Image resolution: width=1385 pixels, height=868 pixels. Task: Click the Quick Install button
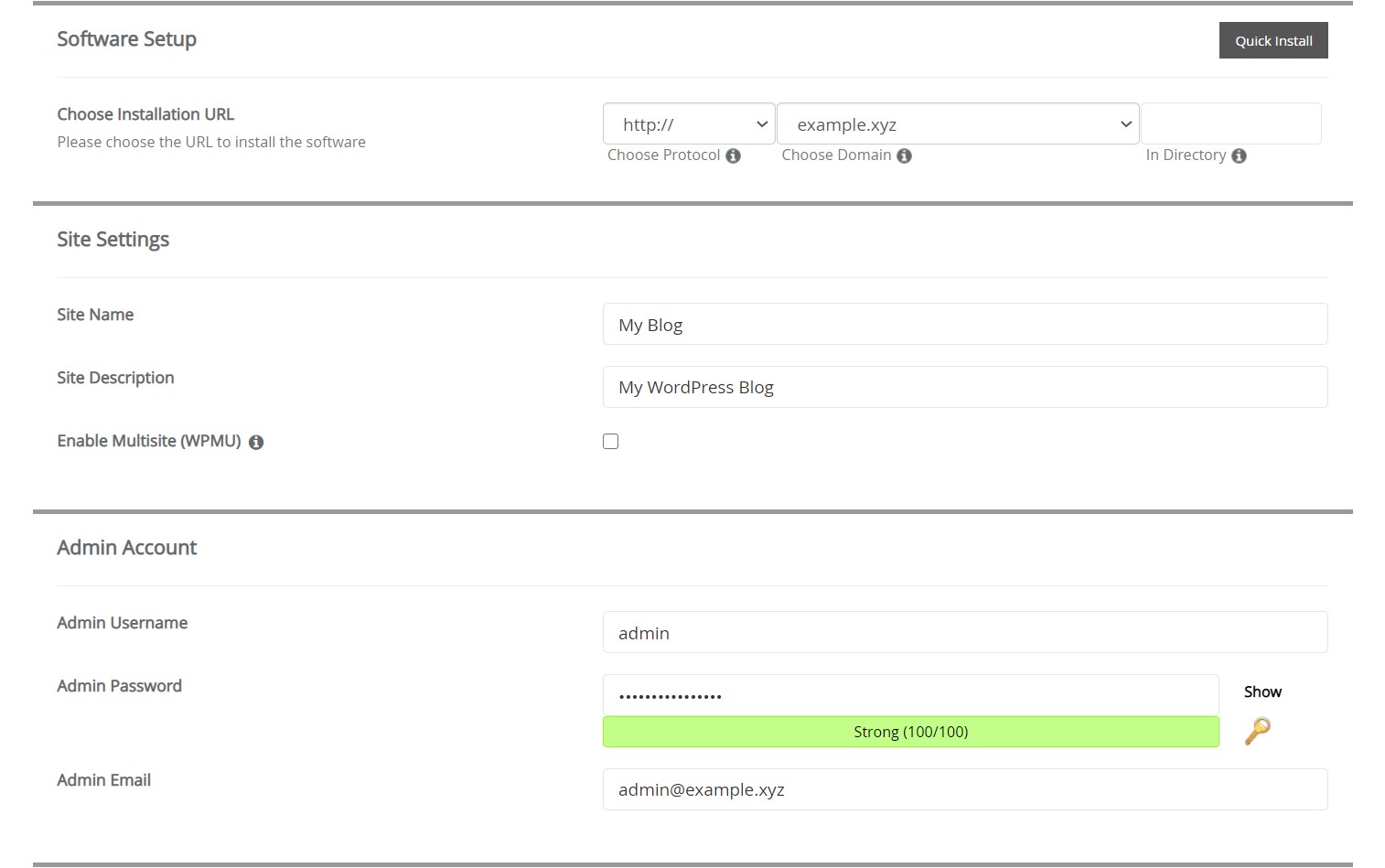1273,40
